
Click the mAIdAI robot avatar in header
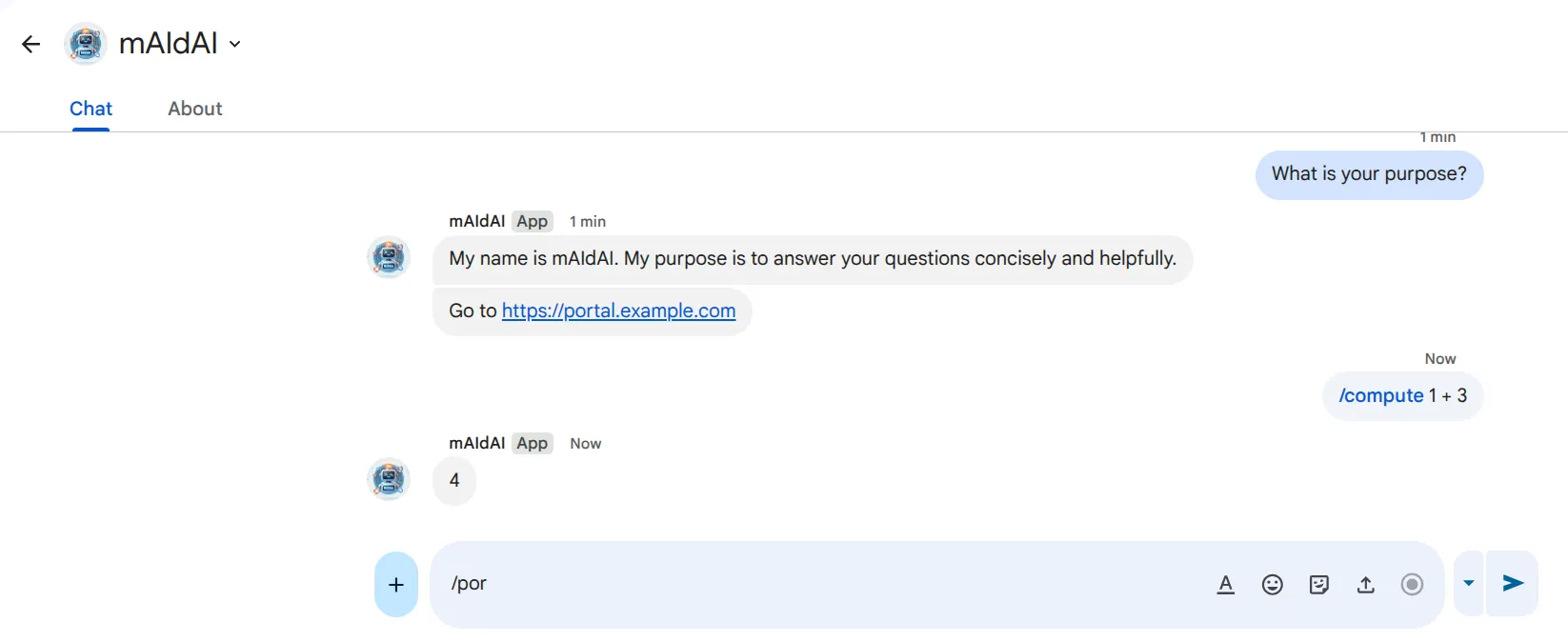click(x=86, y=44)
